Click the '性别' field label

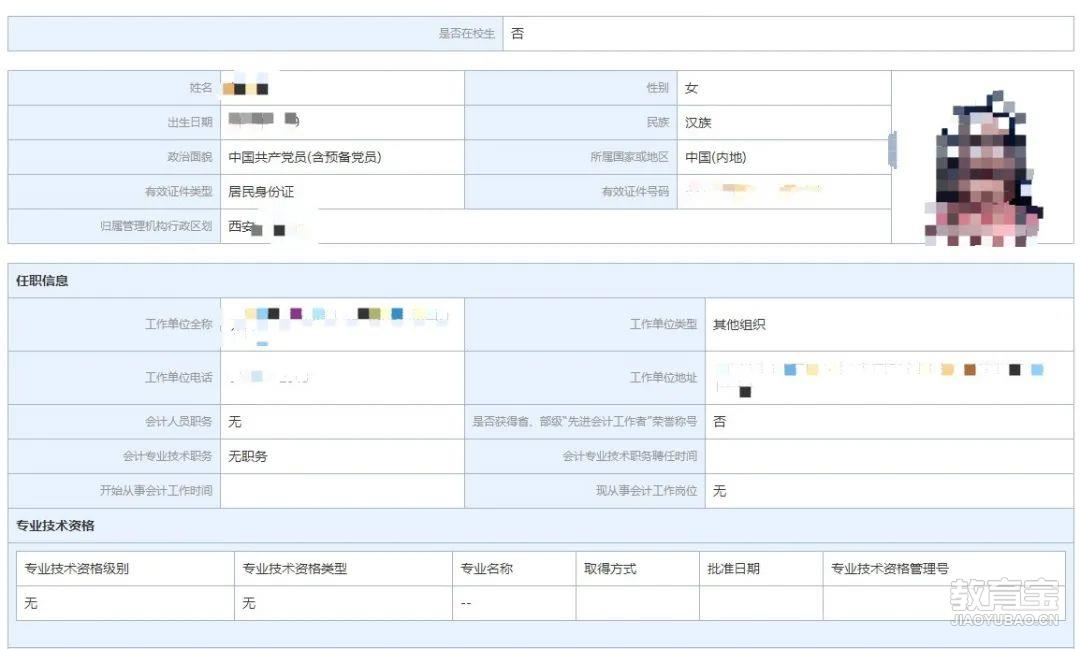(658, 87)
